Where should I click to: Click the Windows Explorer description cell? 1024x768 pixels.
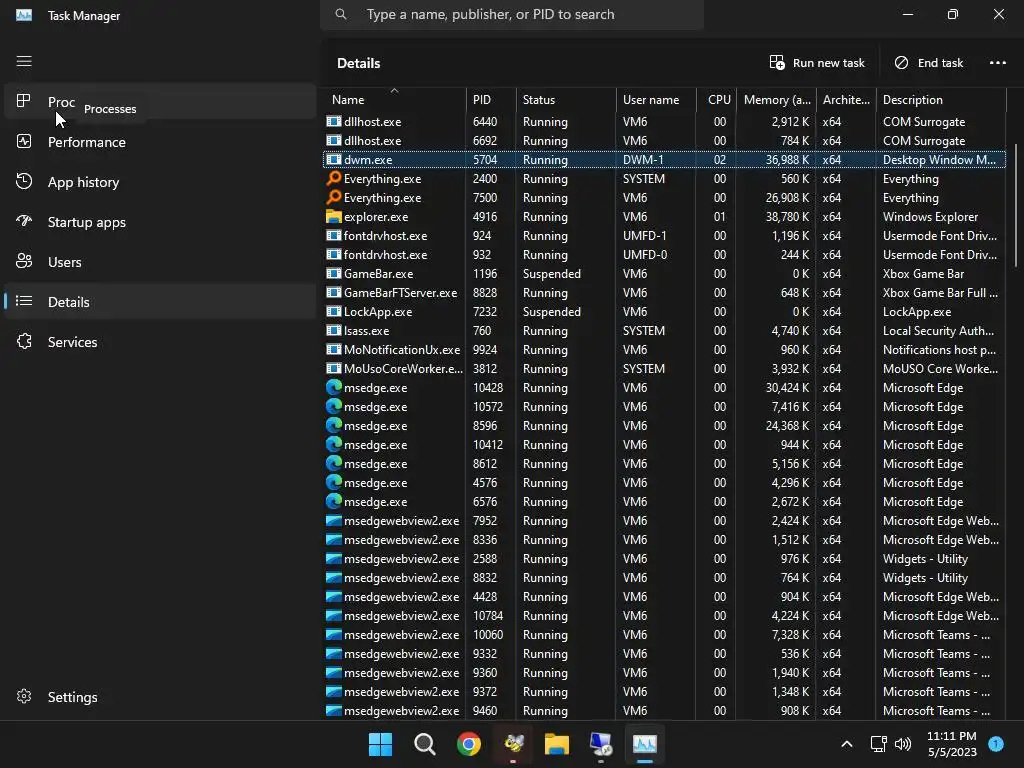930,216
